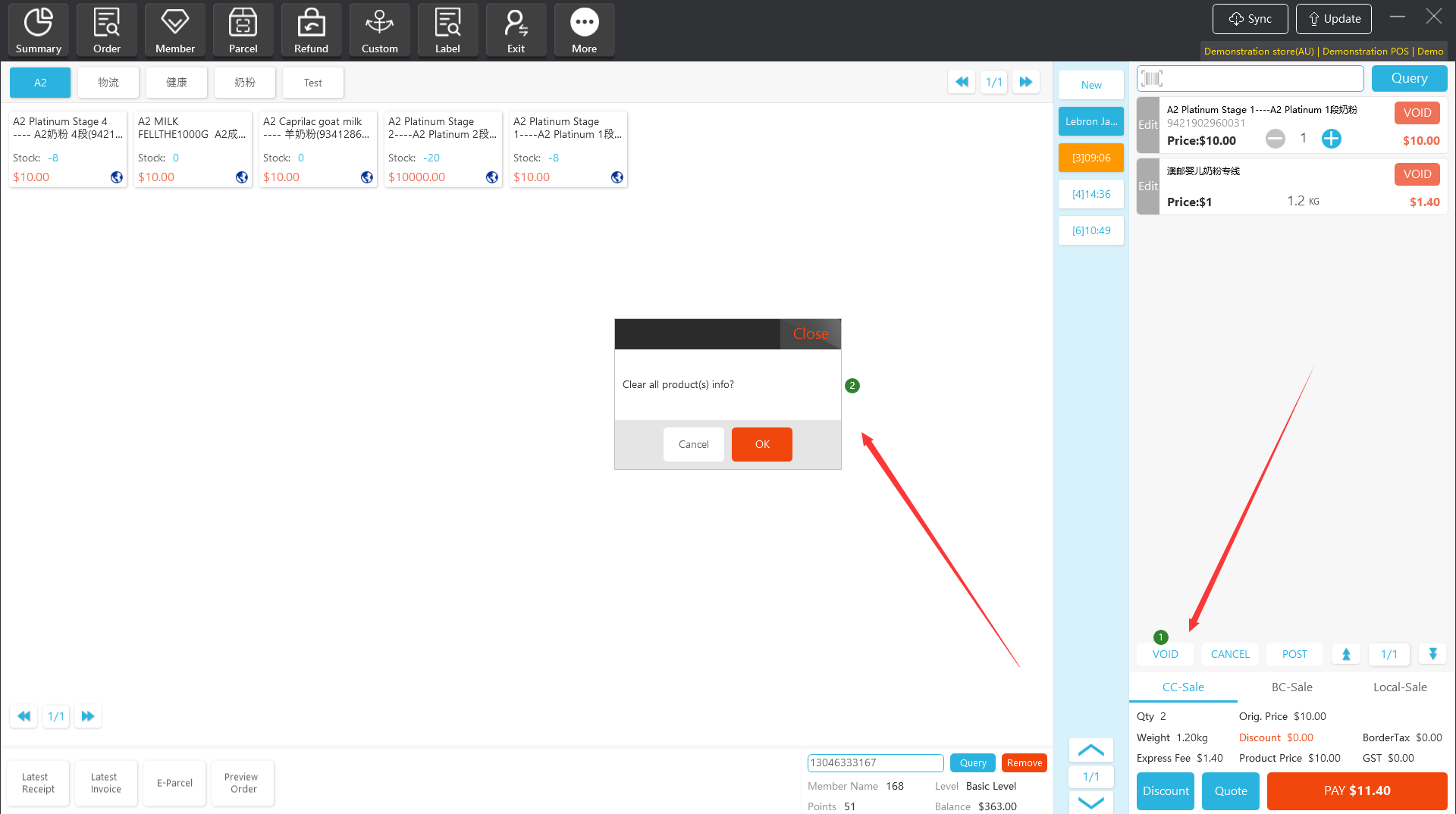This screenshot has height=814, width=1456.
Task: Click the barcode search input field
Action: click(x=1259, y=78)
